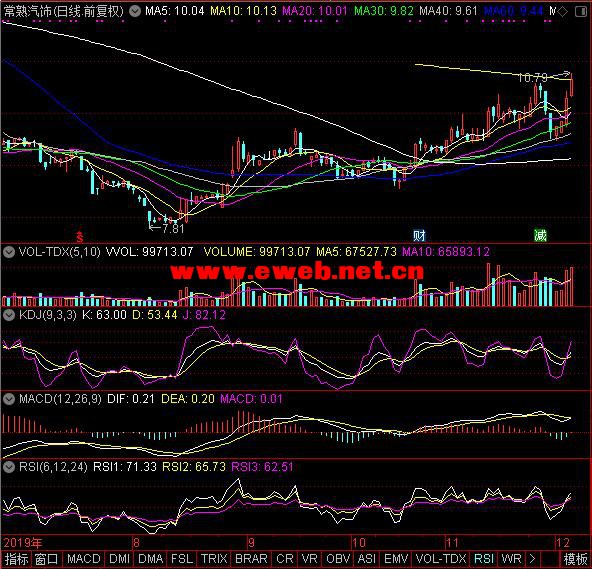
Task: Click the 10 month marker on timeline
Action: click(x=359, y=543)
